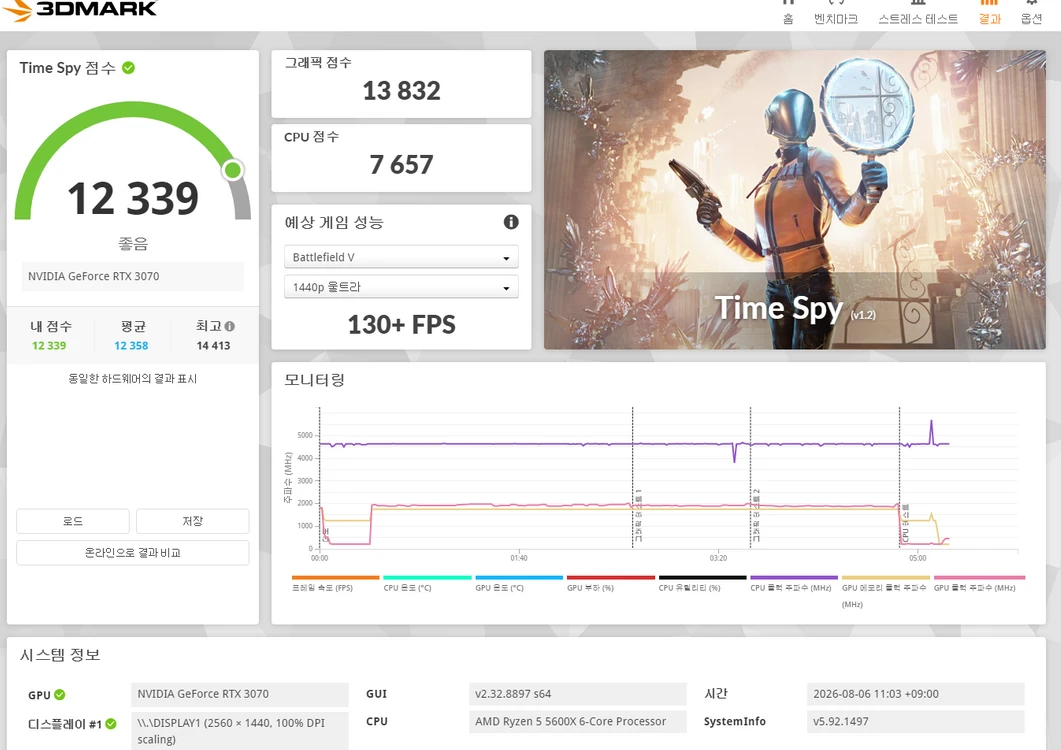Image resolution: width=1061 pixels, height=750 pixels.
Task: Toggle the CPU 클럭 주파수 purple legend
Action: pyautogui.click(x=794, y=583)
